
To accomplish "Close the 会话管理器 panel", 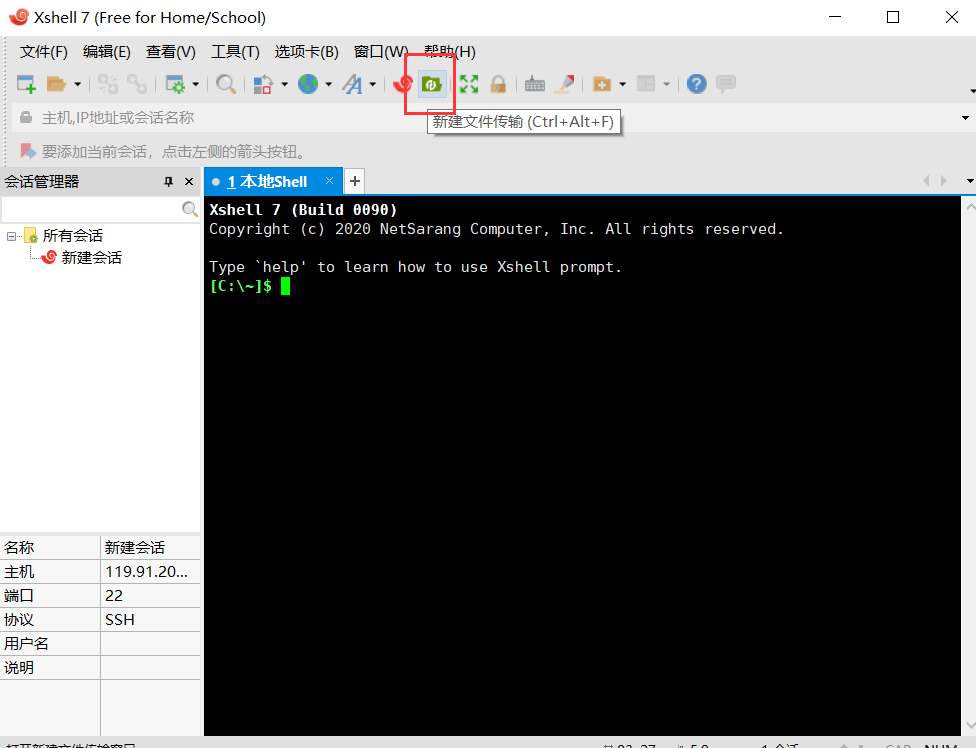I will 189,182.
